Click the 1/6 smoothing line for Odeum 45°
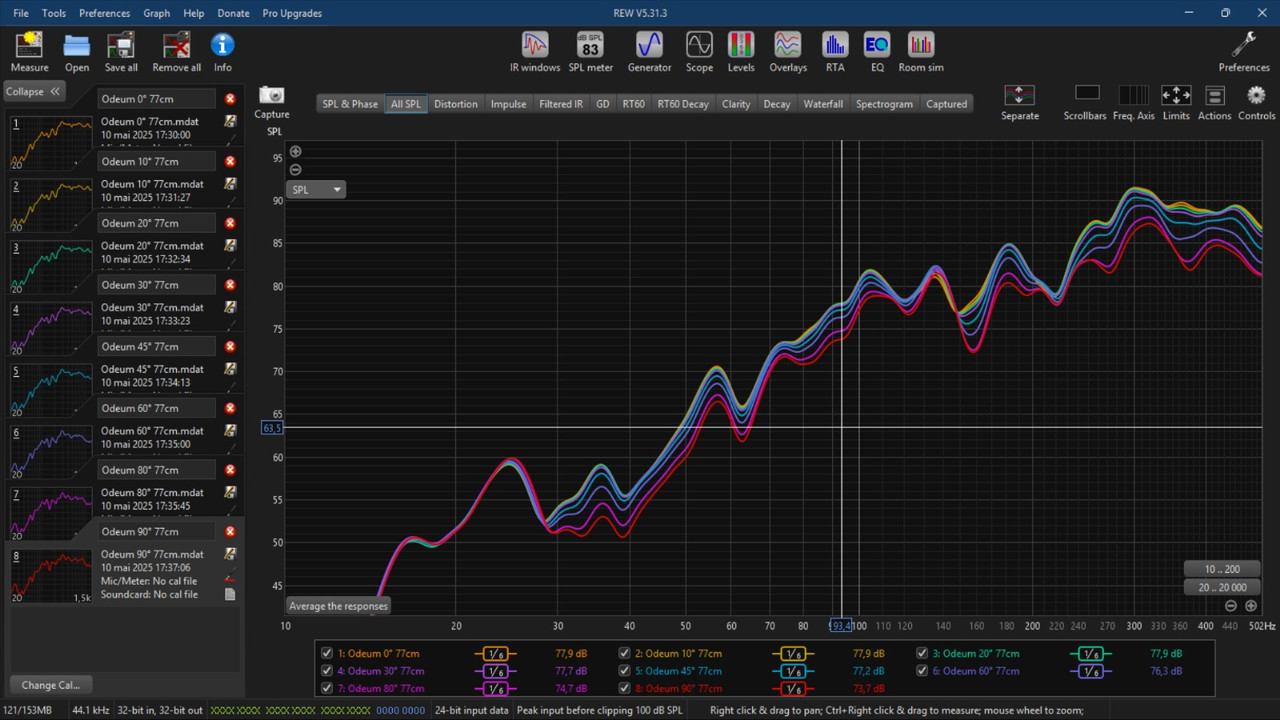This screenshot has width=1280, height=720. [793, 671]
